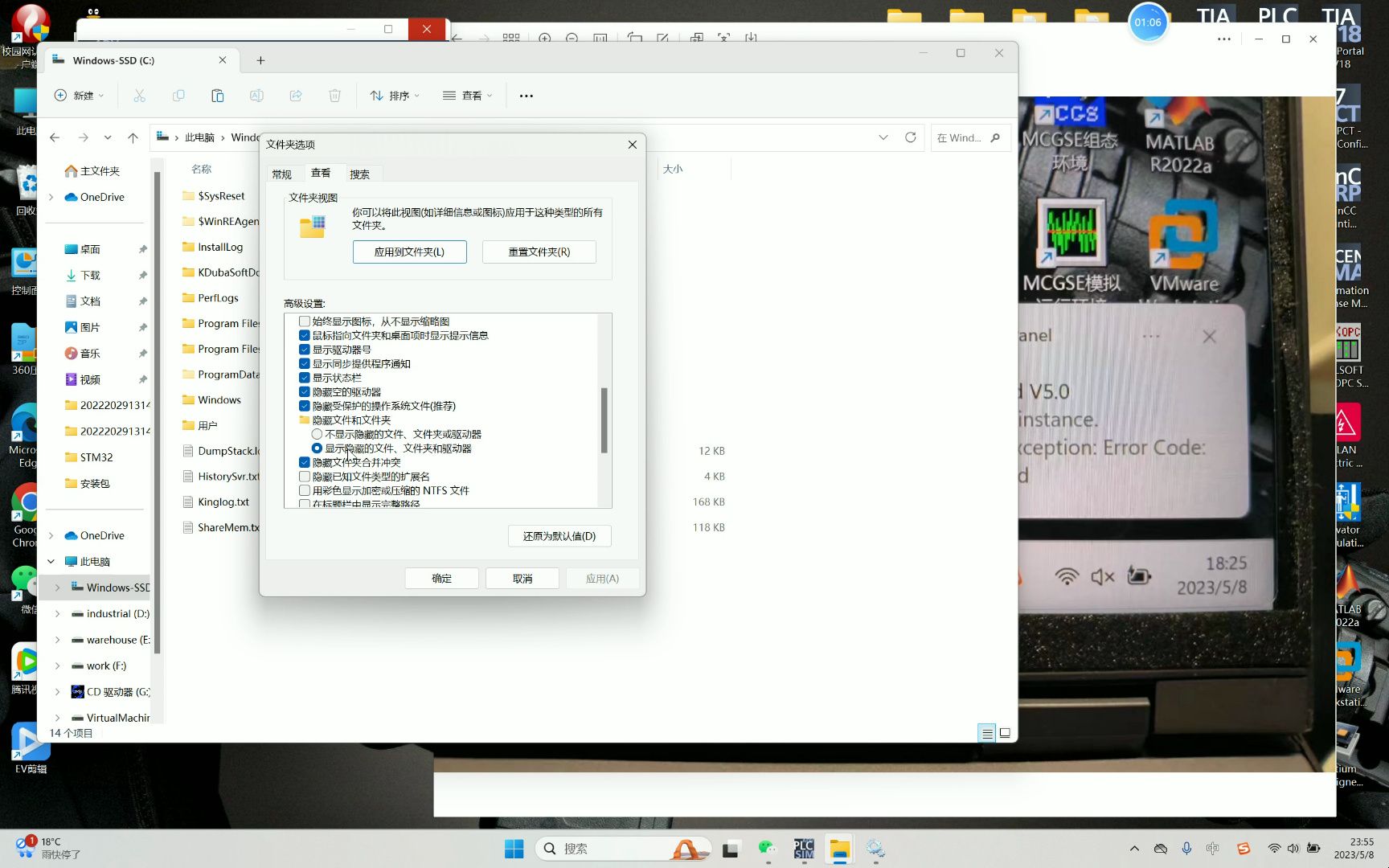
Task: Click the microphone tray icon
Action: click(x=1186, y=849)
